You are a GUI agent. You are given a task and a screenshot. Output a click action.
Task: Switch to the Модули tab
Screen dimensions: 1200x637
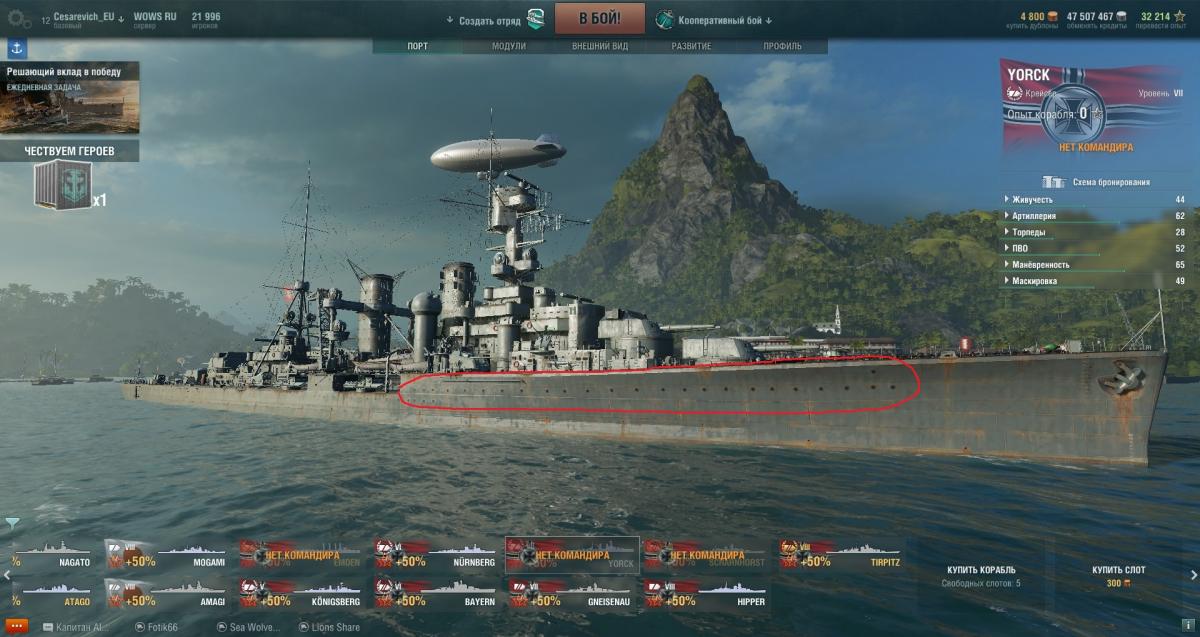pos(508,46)
